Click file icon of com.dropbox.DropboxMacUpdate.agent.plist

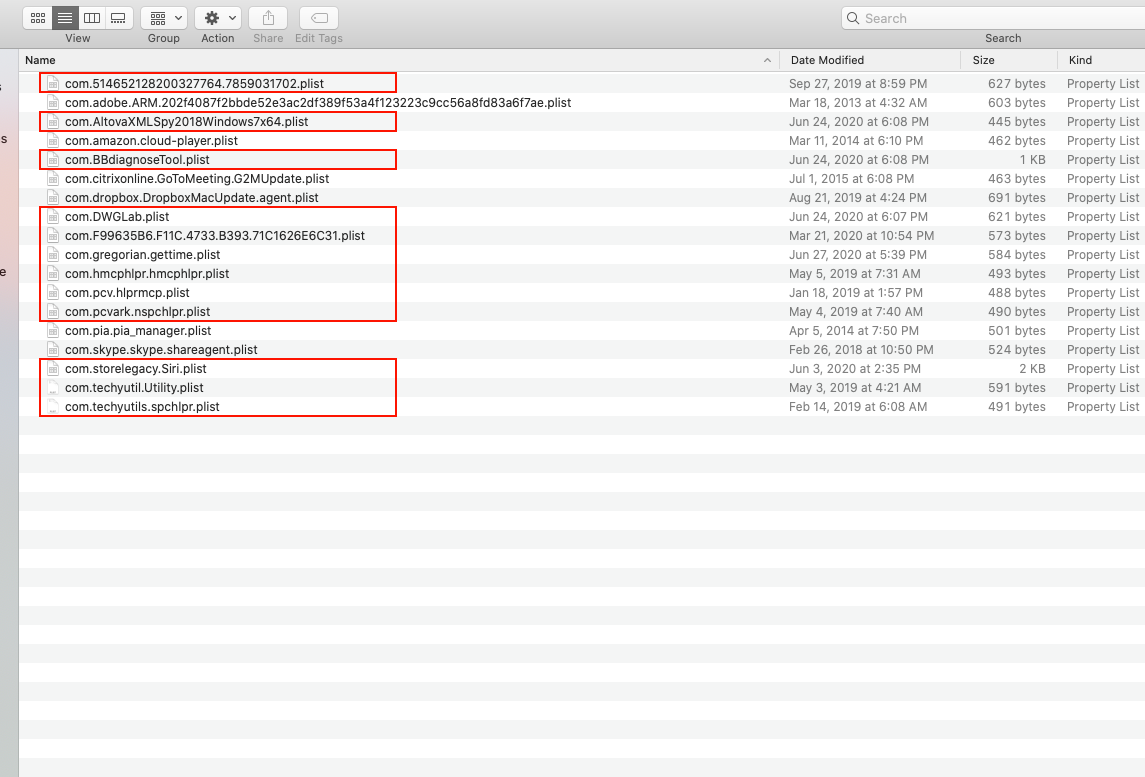click(53, 197)
